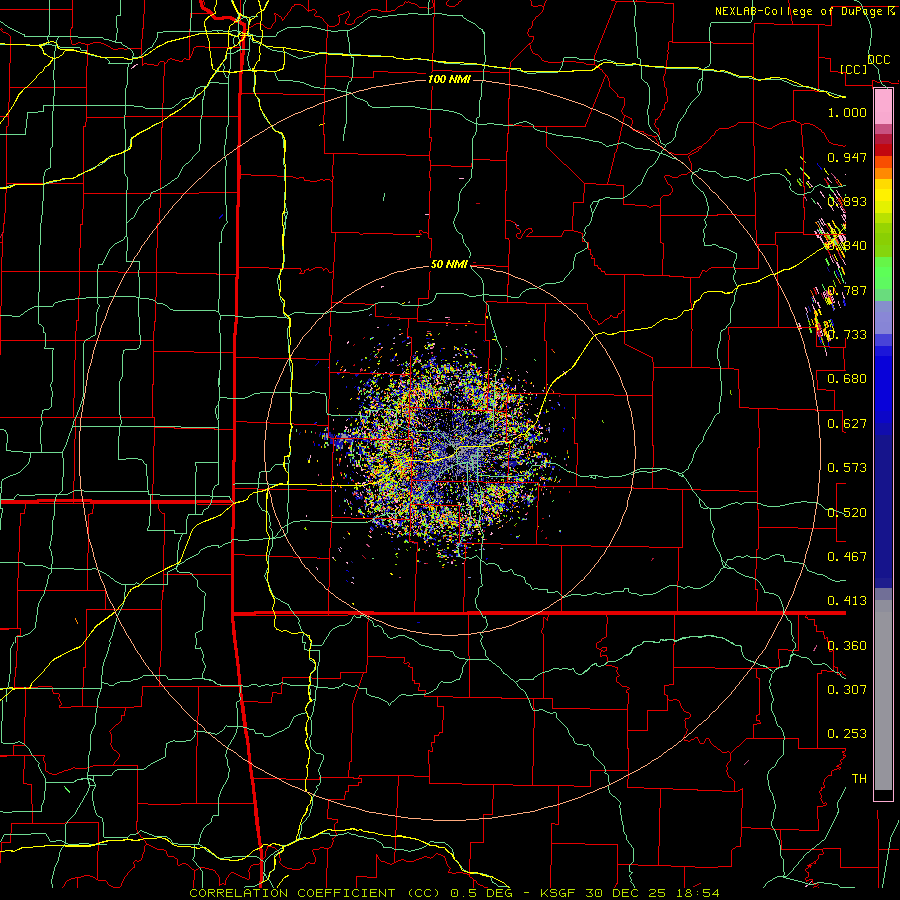
Task: Pick the pink color at top of scale
Action: [x=883, y=106]
